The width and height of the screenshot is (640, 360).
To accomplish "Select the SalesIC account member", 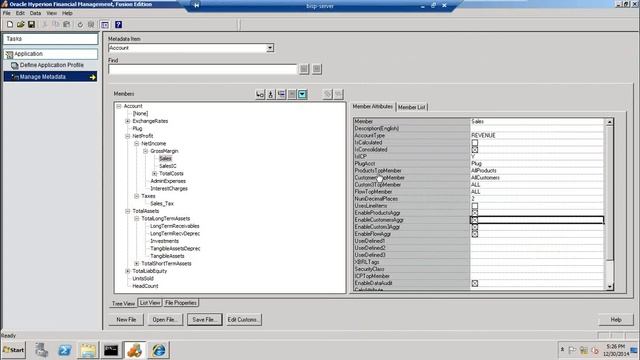I will (x=168, y=166).
